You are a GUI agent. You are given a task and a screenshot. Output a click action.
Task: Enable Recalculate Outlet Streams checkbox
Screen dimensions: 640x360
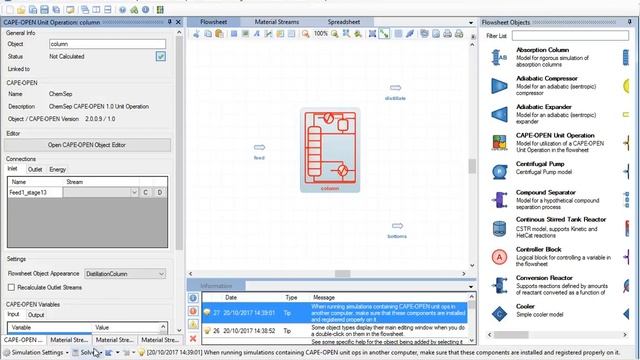pyautogui.click(x=11, y=287)
